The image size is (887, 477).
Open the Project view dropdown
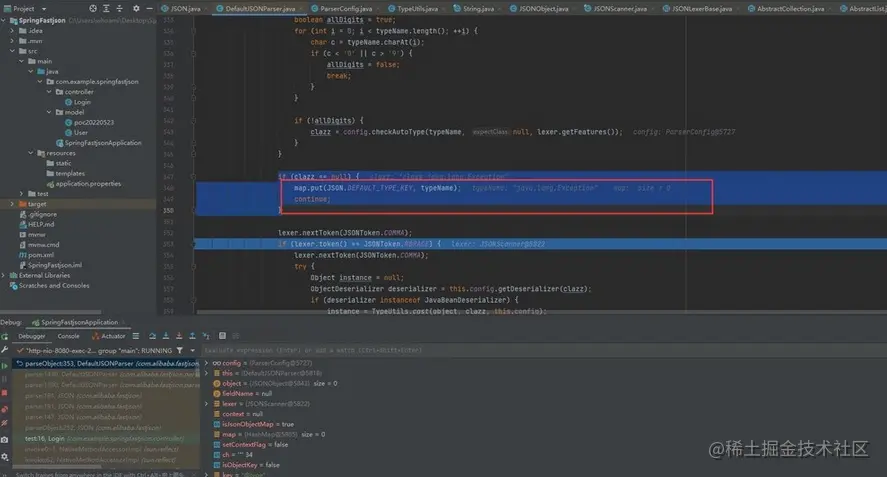click(x=44, y=8)
